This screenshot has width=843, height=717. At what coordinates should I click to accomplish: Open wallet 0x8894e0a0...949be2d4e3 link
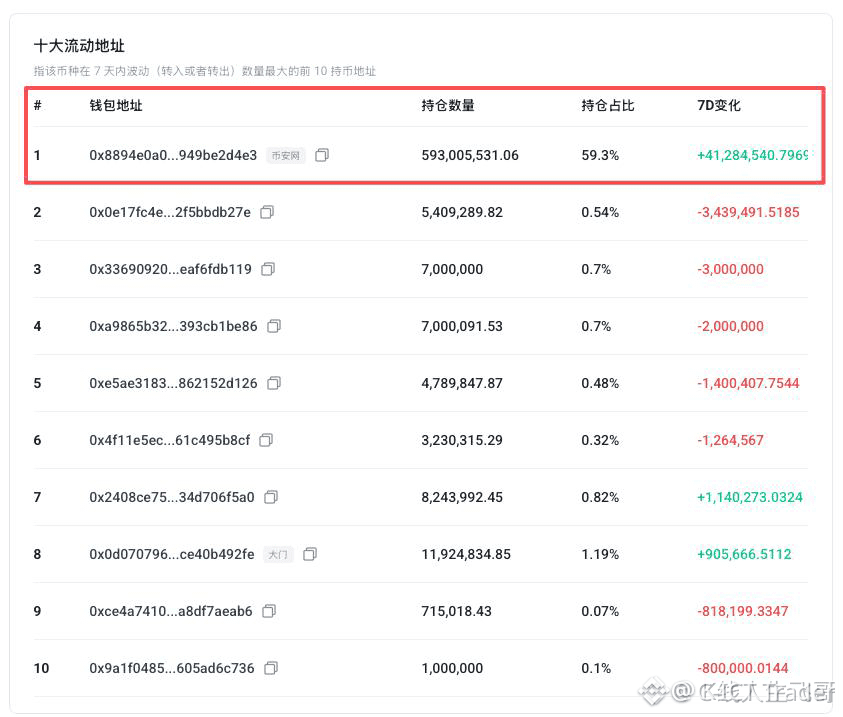click(173, 155)
